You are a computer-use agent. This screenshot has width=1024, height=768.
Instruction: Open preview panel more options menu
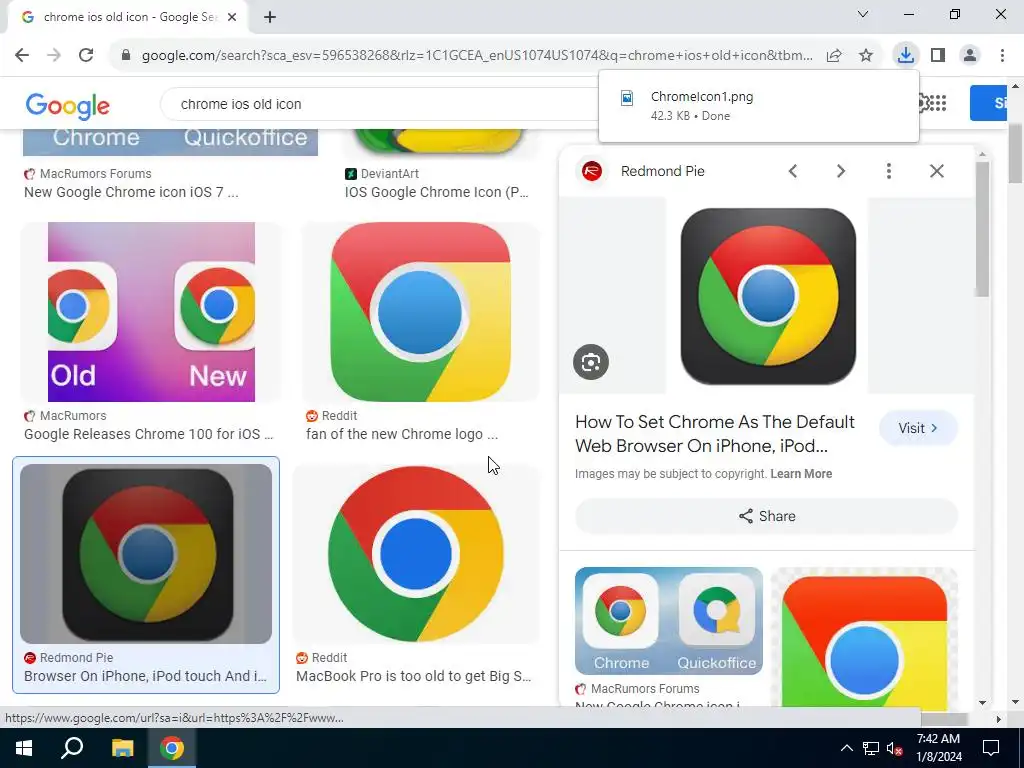(x=889, y=171)
